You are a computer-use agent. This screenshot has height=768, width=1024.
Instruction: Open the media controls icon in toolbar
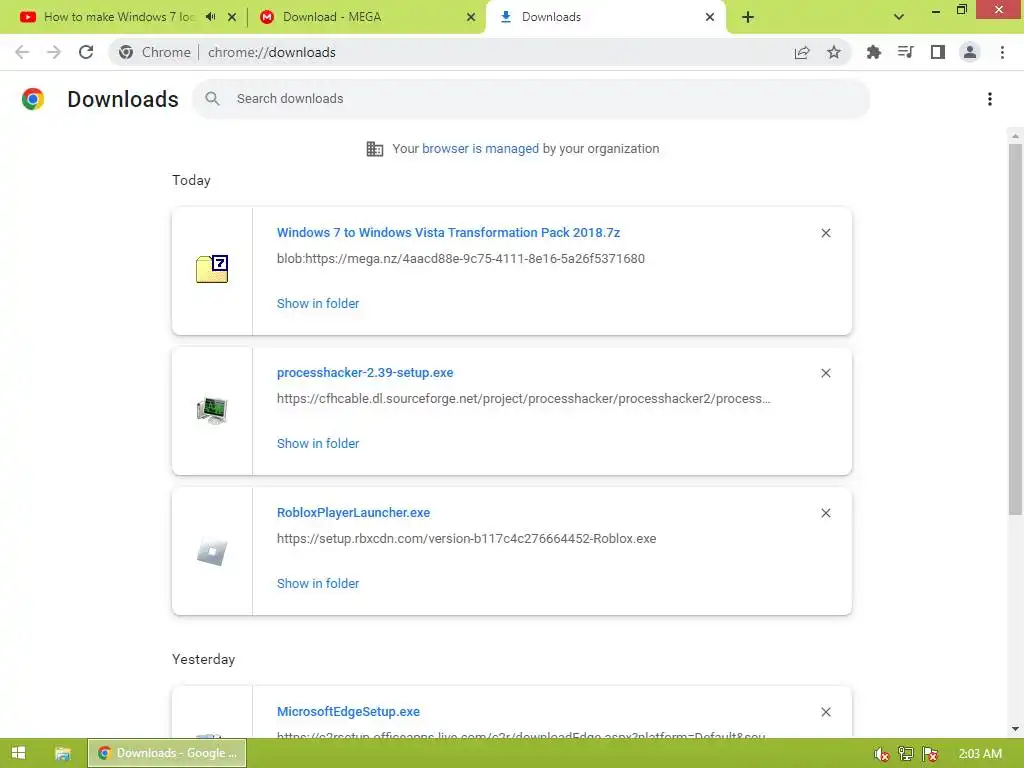(905, 52)
